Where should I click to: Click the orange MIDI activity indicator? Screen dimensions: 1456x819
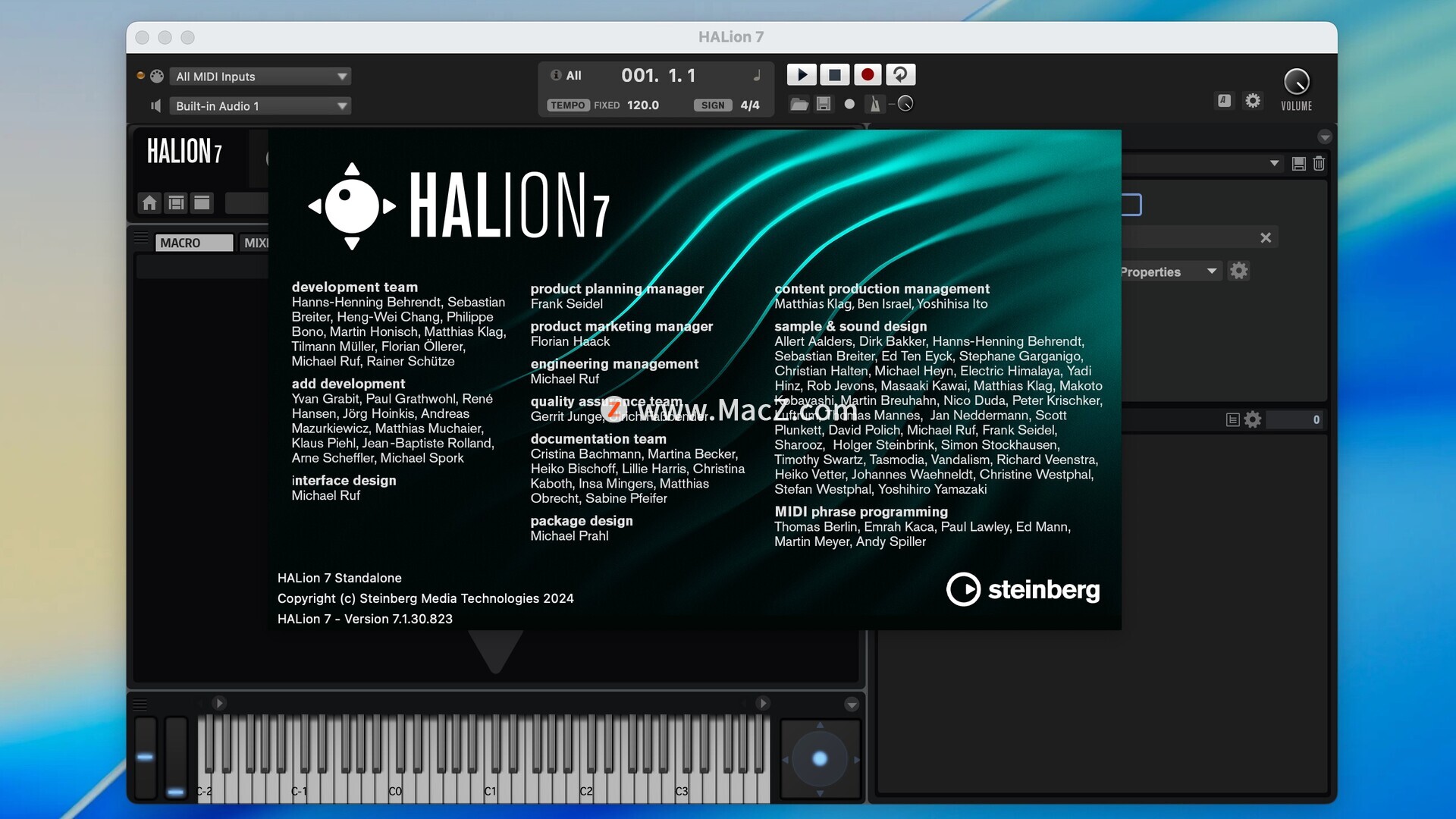point(140,76)
